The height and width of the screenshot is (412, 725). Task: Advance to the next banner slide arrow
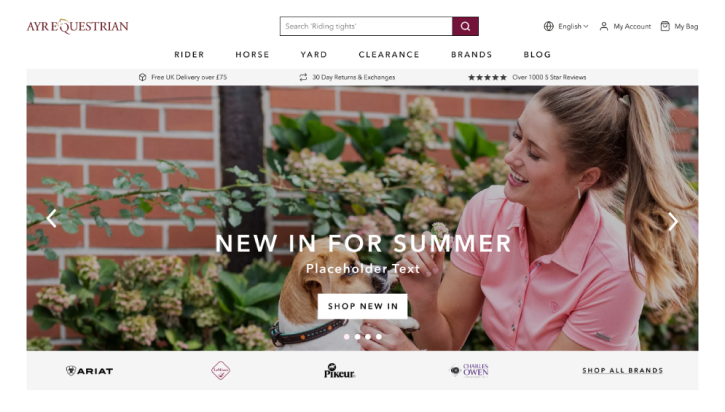pyautogui.click(x=673, y=221)
